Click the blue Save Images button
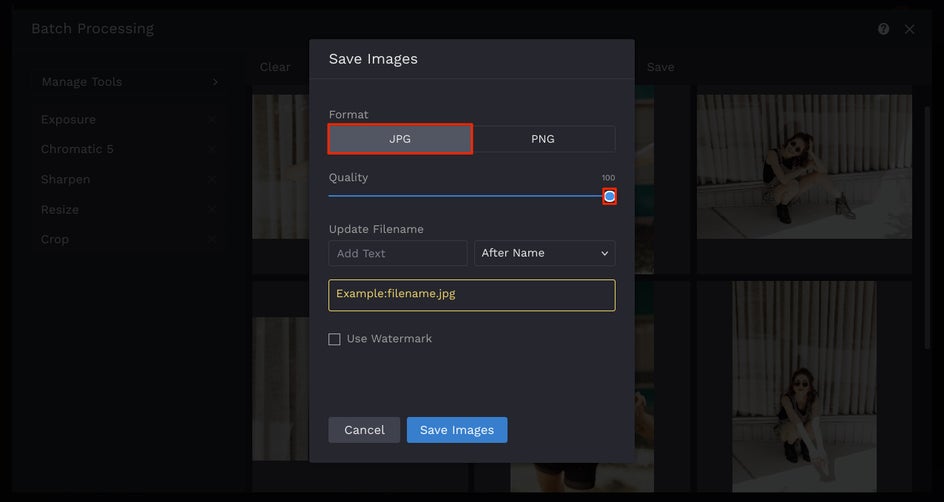944x502 pixels. pyautogui.click(x=457, y=430)
